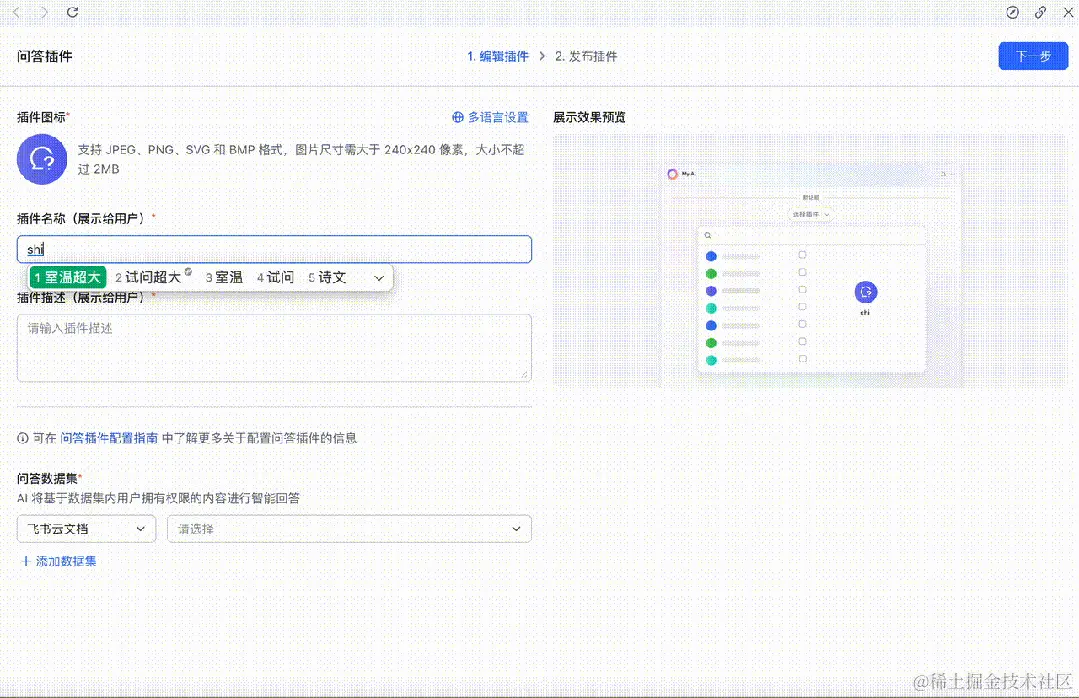Select step 2. 发布插件
This screenshot has width=1079, height=698.
(x=586, y=56)
